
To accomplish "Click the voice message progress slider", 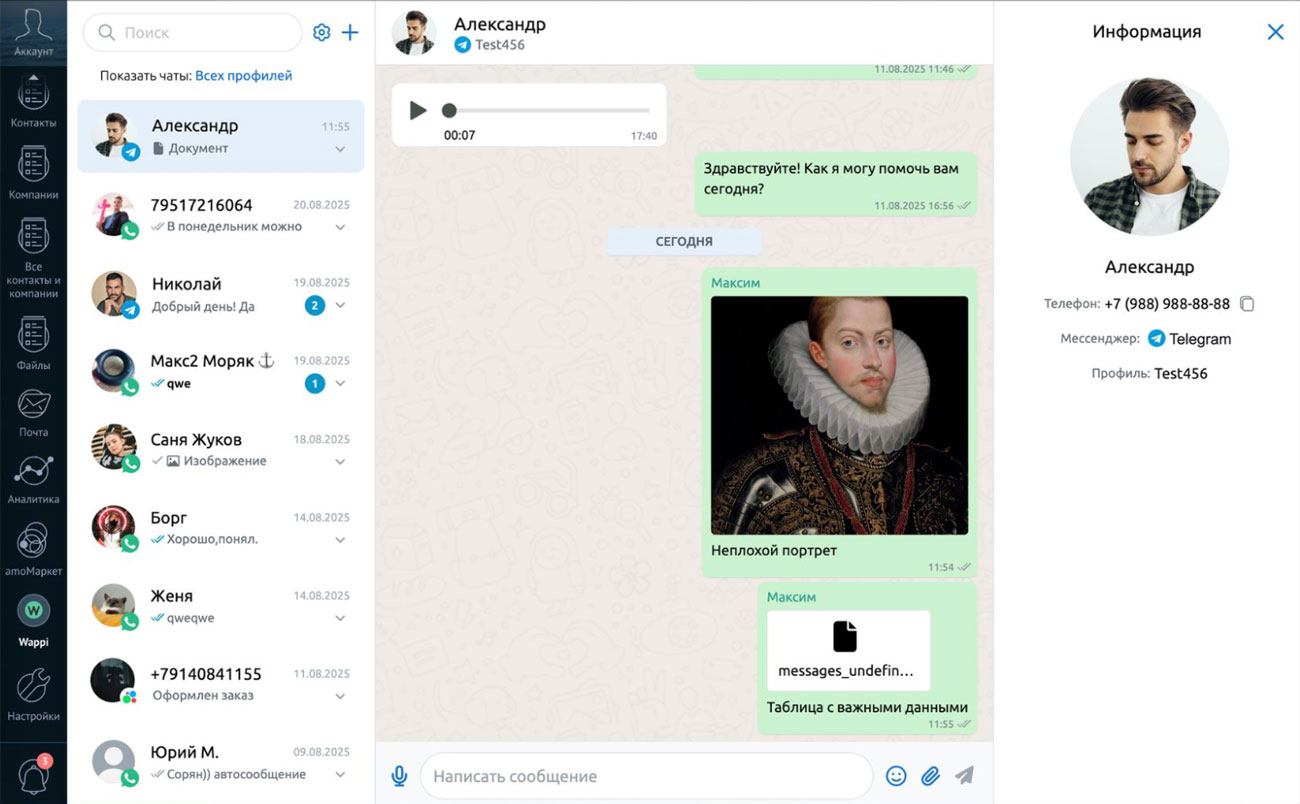I will click(550, 110).
